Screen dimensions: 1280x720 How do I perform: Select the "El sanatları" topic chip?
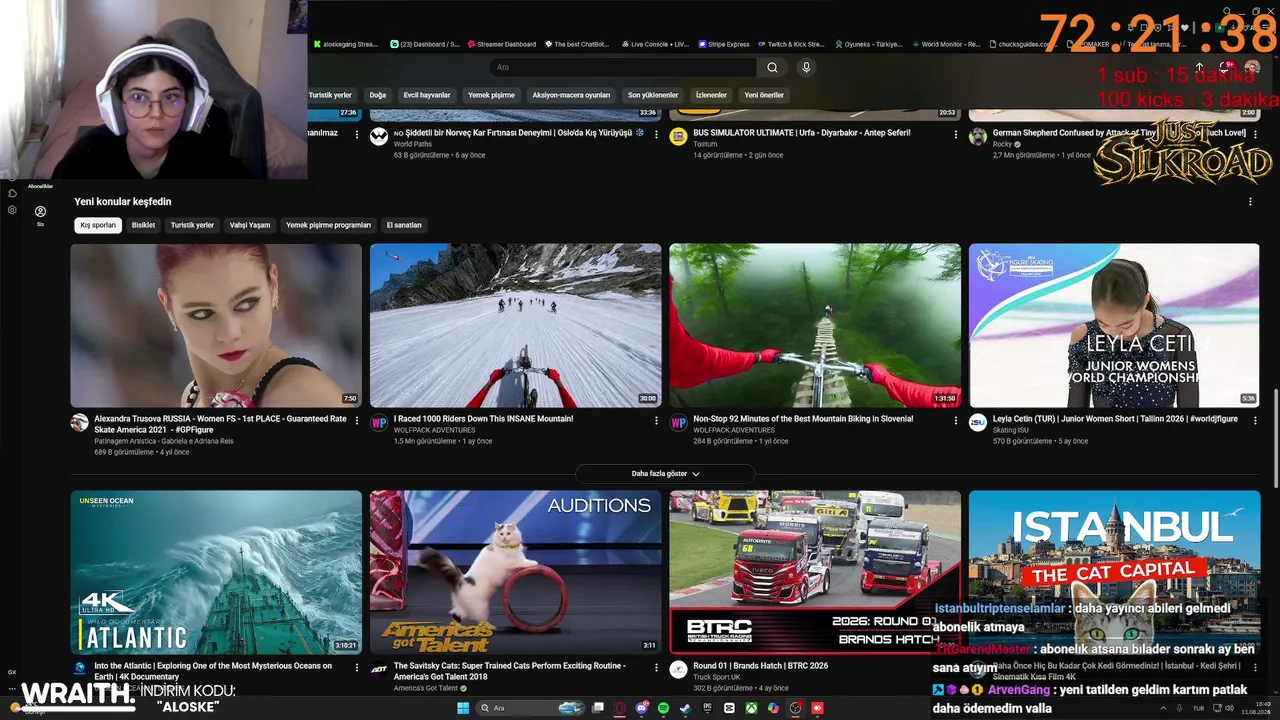pyautogui.click(x=404, y=225)
